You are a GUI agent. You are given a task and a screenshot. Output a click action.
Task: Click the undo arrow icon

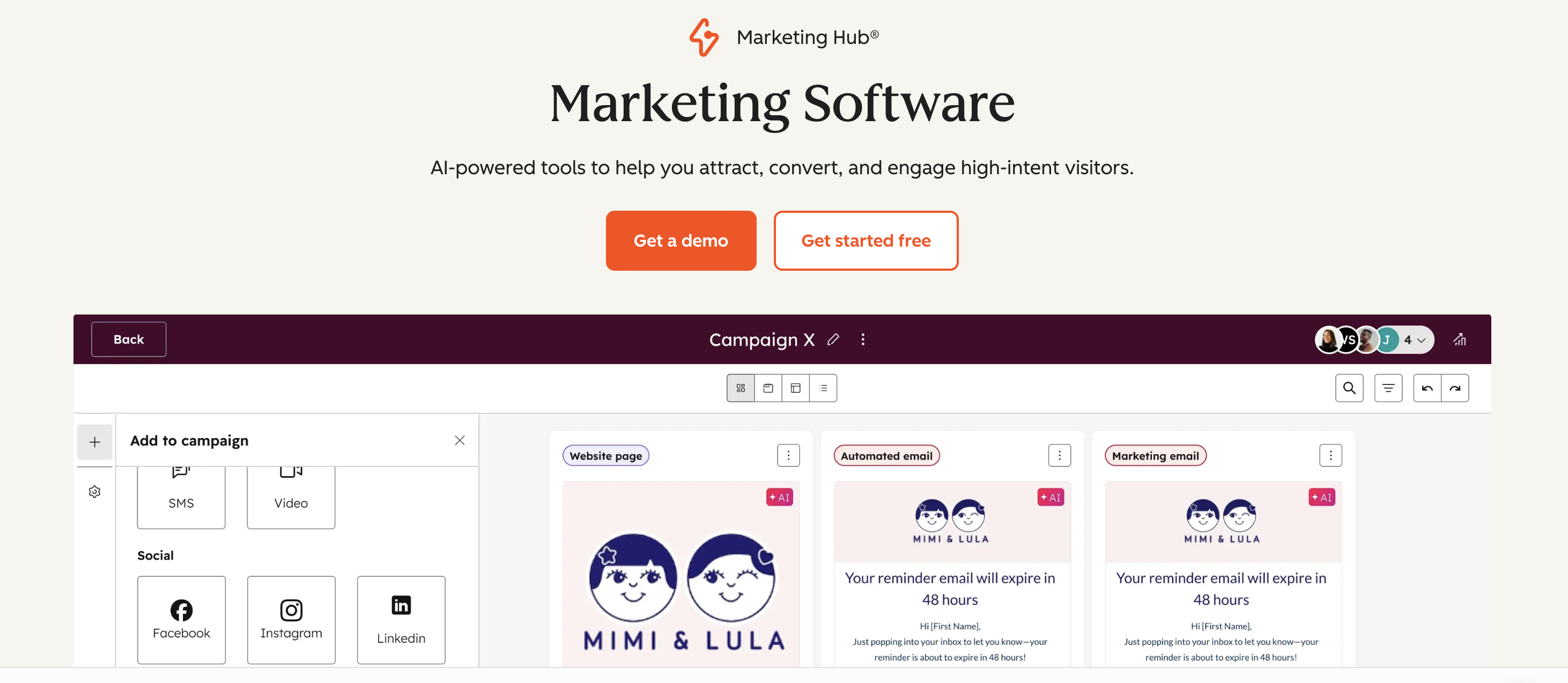tap(1427, 388)
